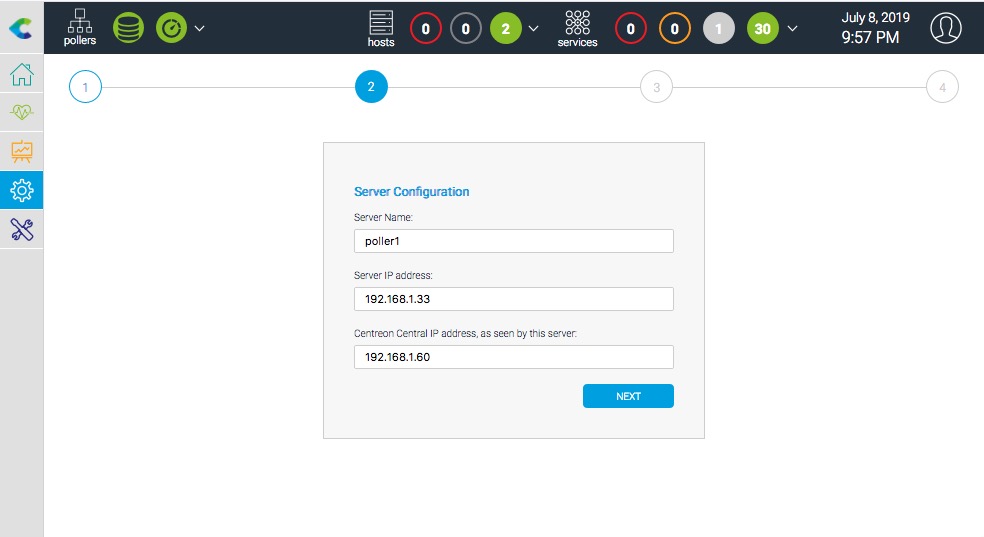This screenshot has height=537, width=984.
Task: Expand the hosts status dropdown arrow
Action: point(533,28)
